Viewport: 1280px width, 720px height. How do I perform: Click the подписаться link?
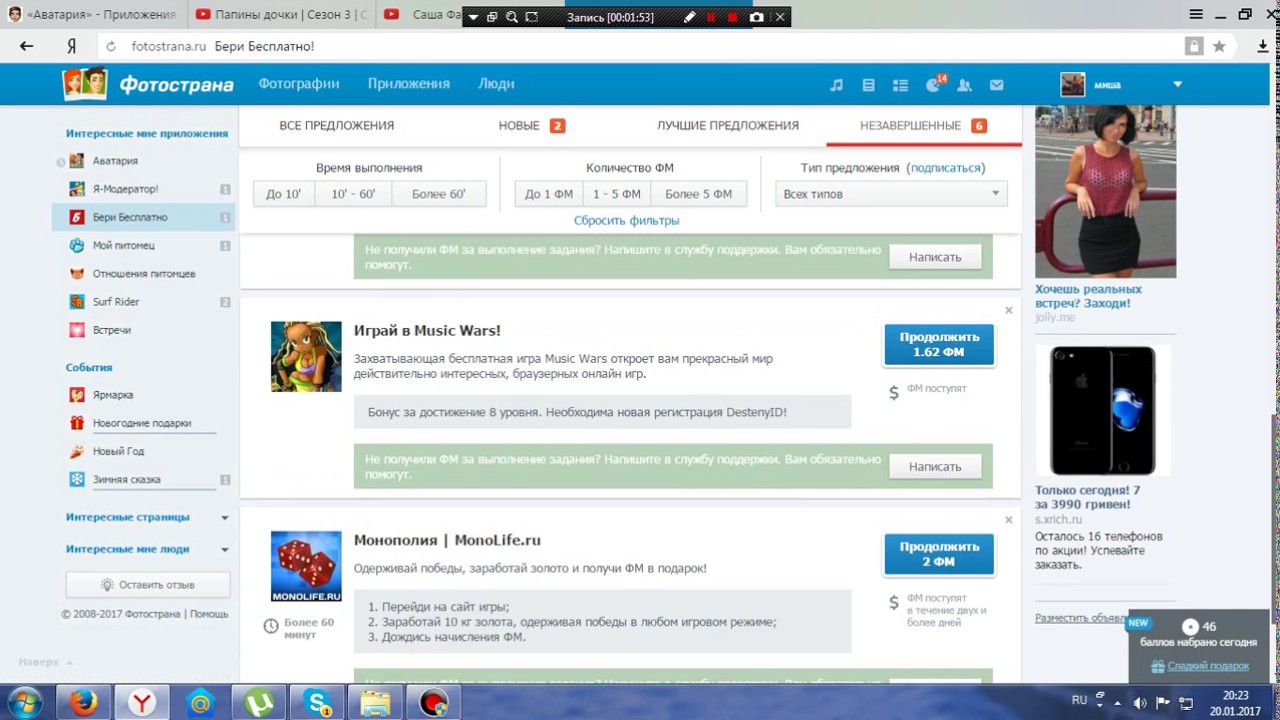pos(945,168)
